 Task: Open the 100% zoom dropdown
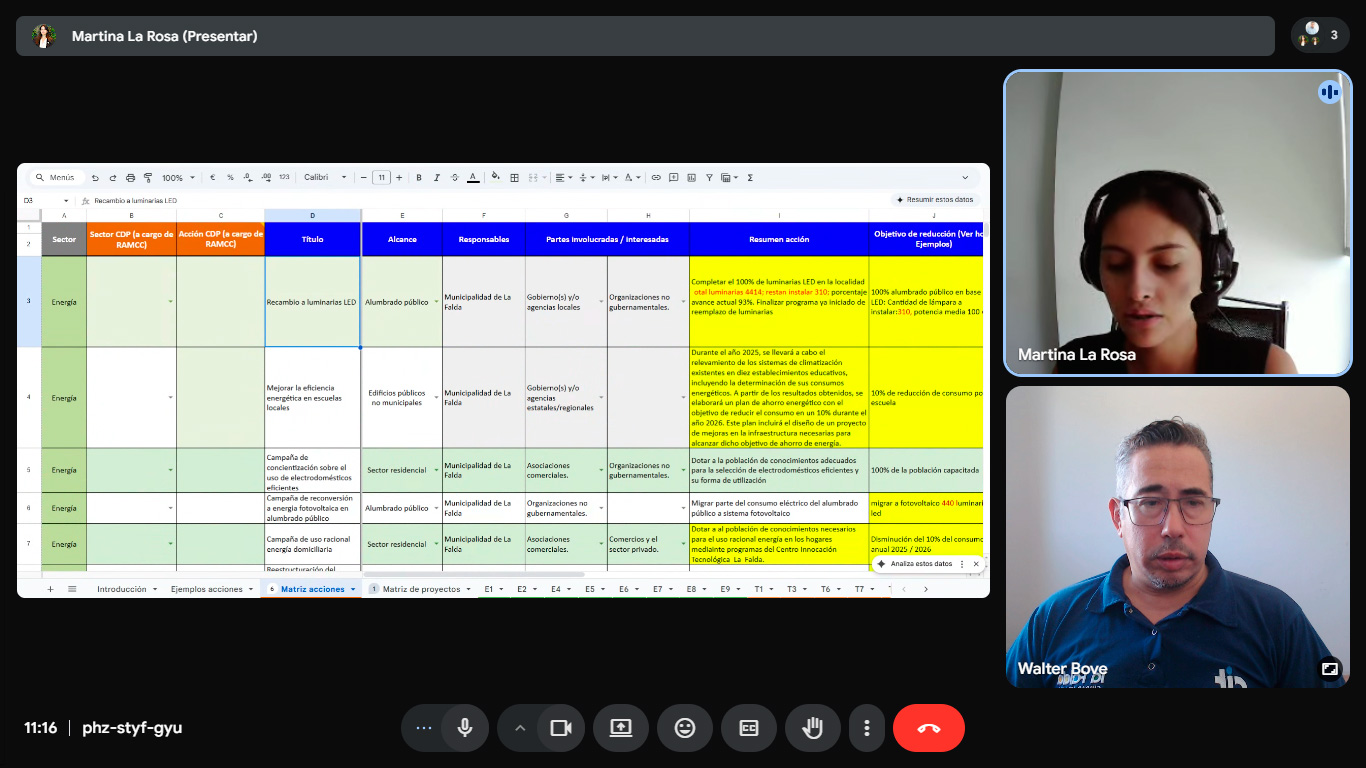tap(178, 178)
